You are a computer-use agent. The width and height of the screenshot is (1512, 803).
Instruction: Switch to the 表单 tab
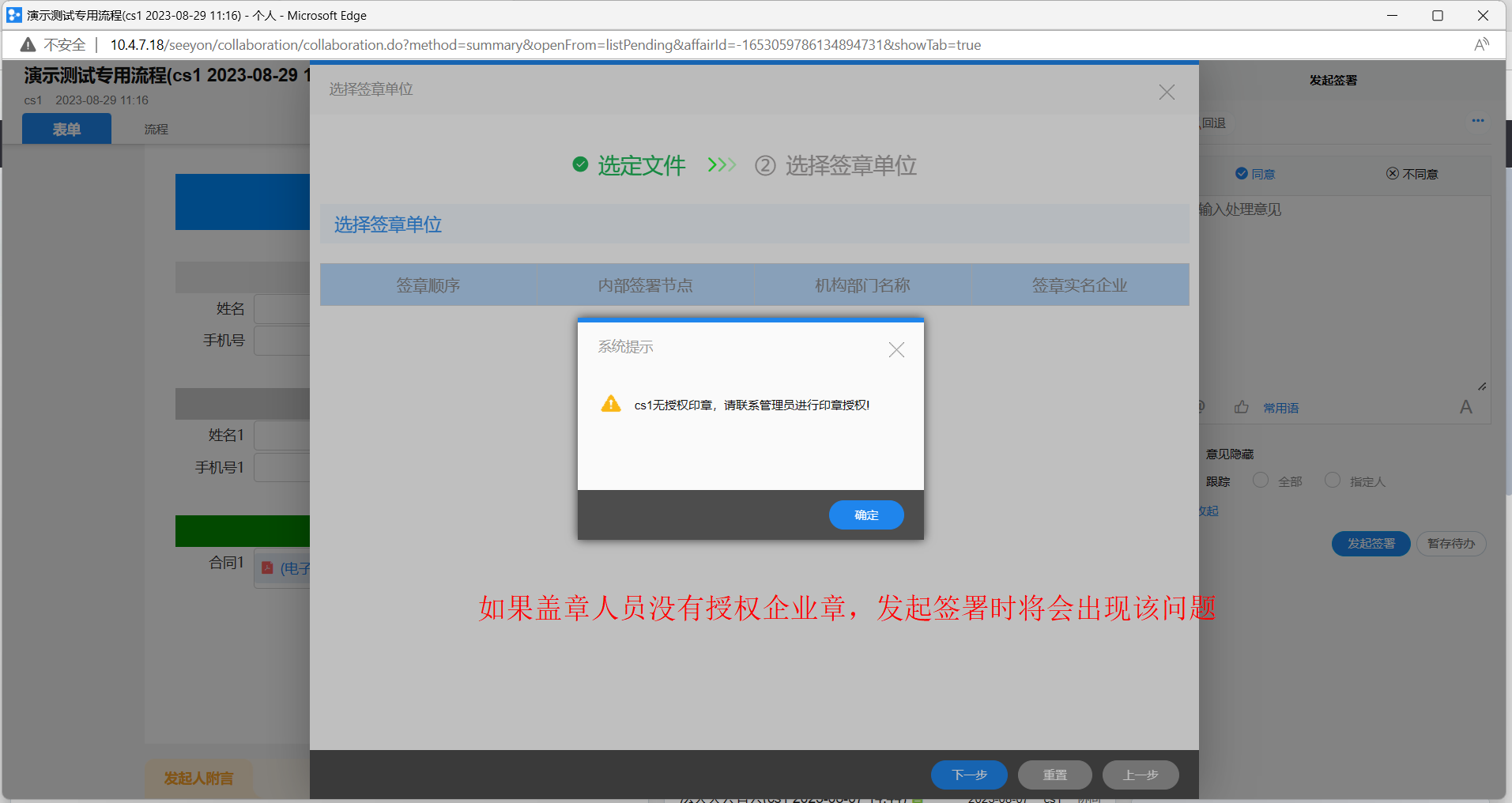[66, 129]
